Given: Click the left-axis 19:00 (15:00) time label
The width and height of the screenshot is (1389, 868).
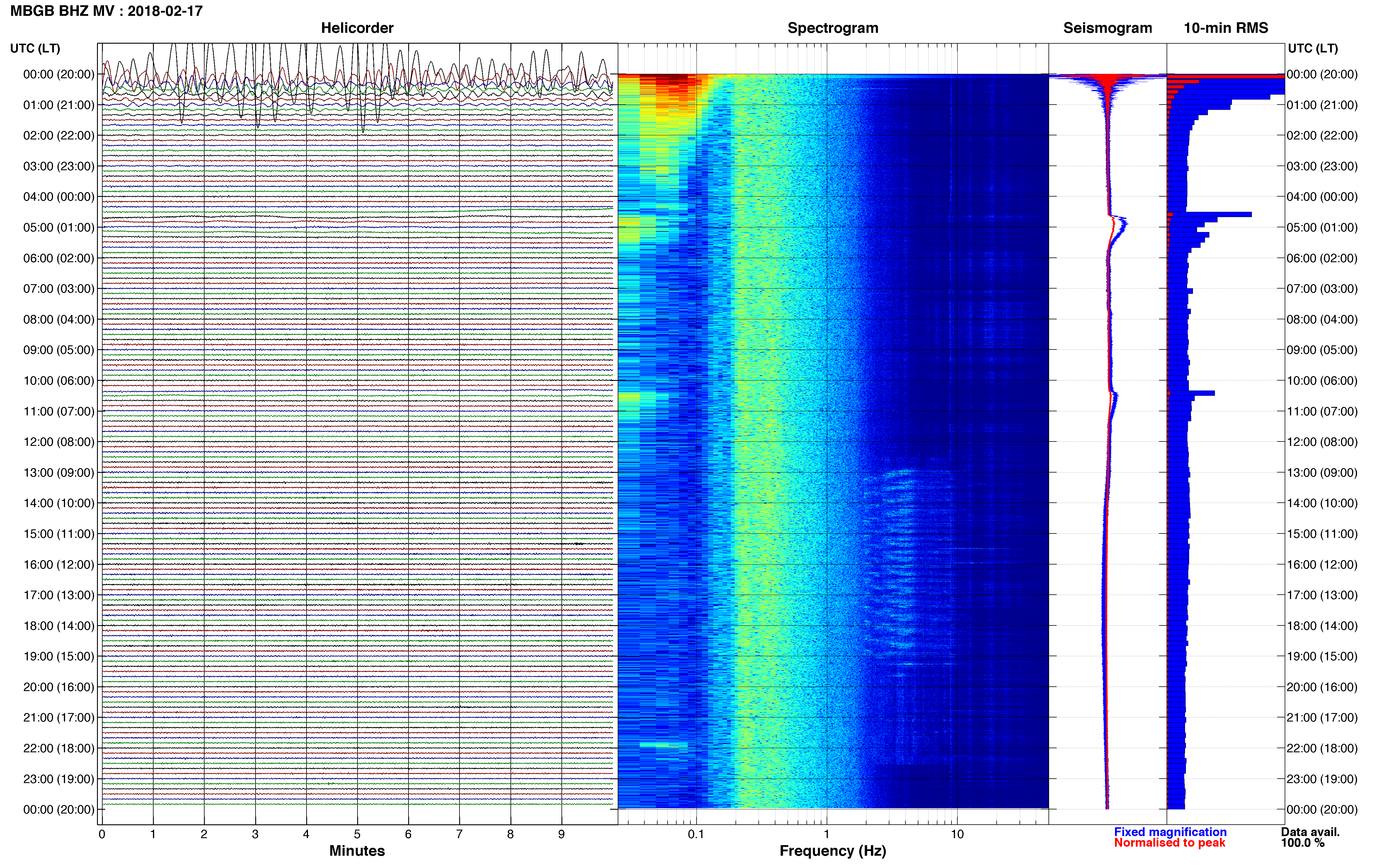Looking at the screenshot, I should click(x=59, y=656).
